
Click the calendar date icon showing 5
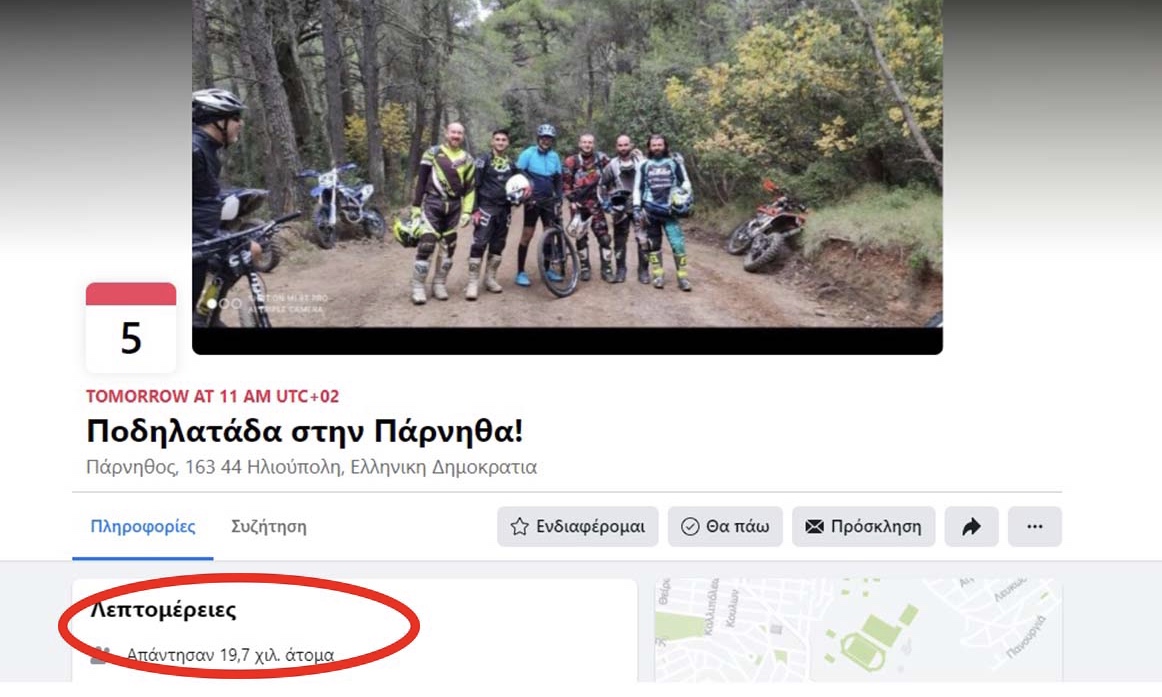coord(131,327)
